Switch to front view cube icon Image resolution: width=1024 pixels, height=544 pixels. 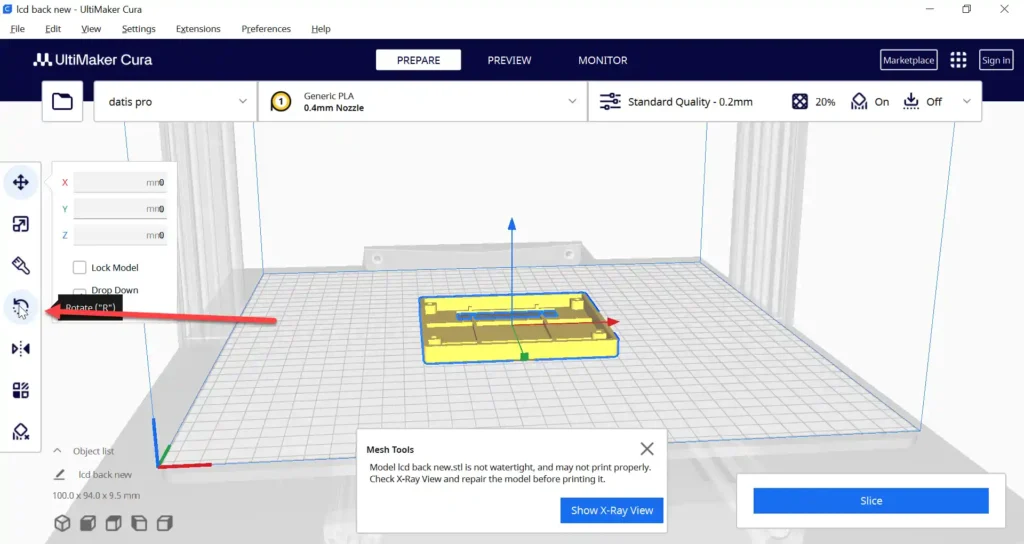[88, 523]
